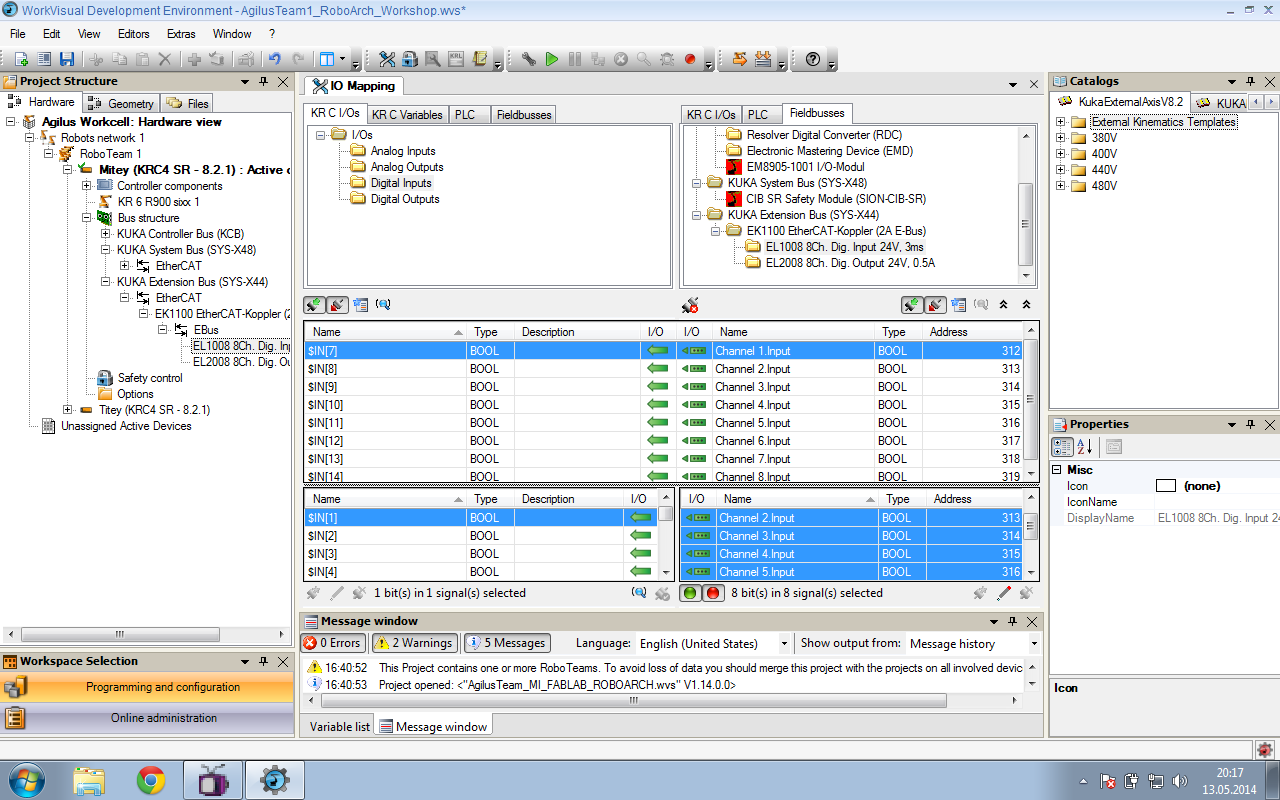1280x800 pixels.
Task: Expand External Kinematics Templates catalog folder
Action: (1061, 122)
